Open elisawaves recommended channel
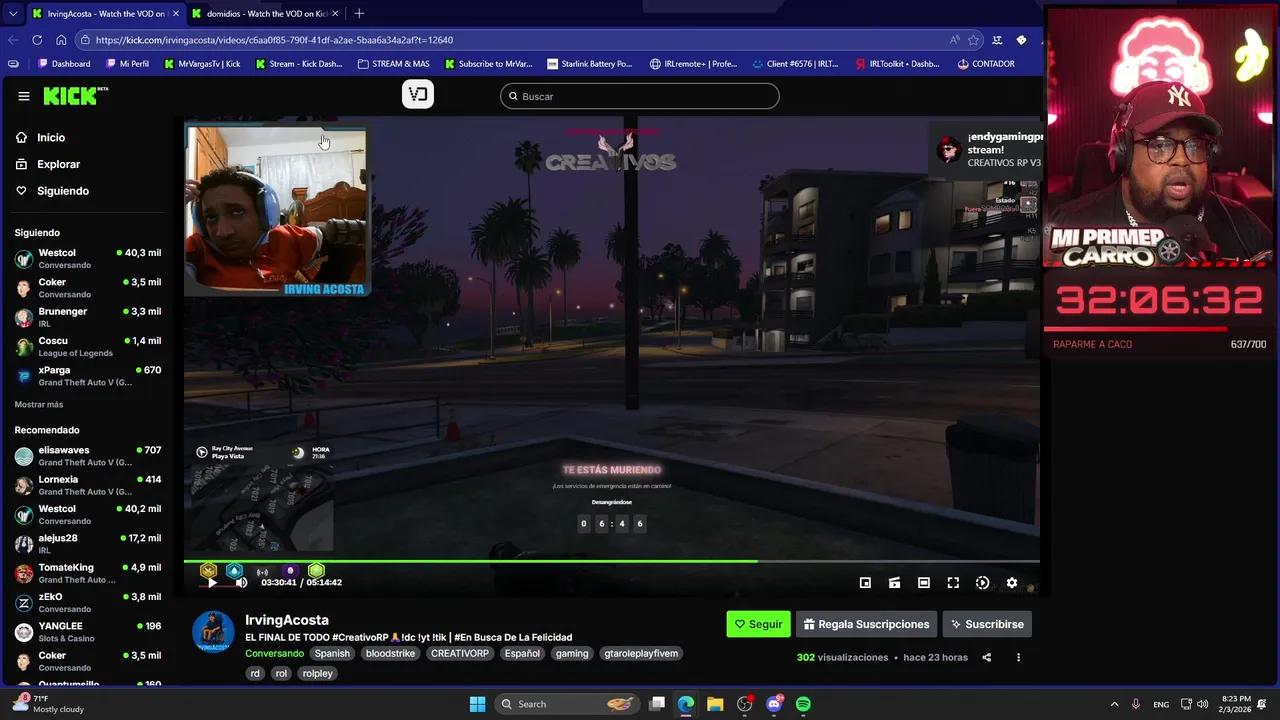 point(88,456)
